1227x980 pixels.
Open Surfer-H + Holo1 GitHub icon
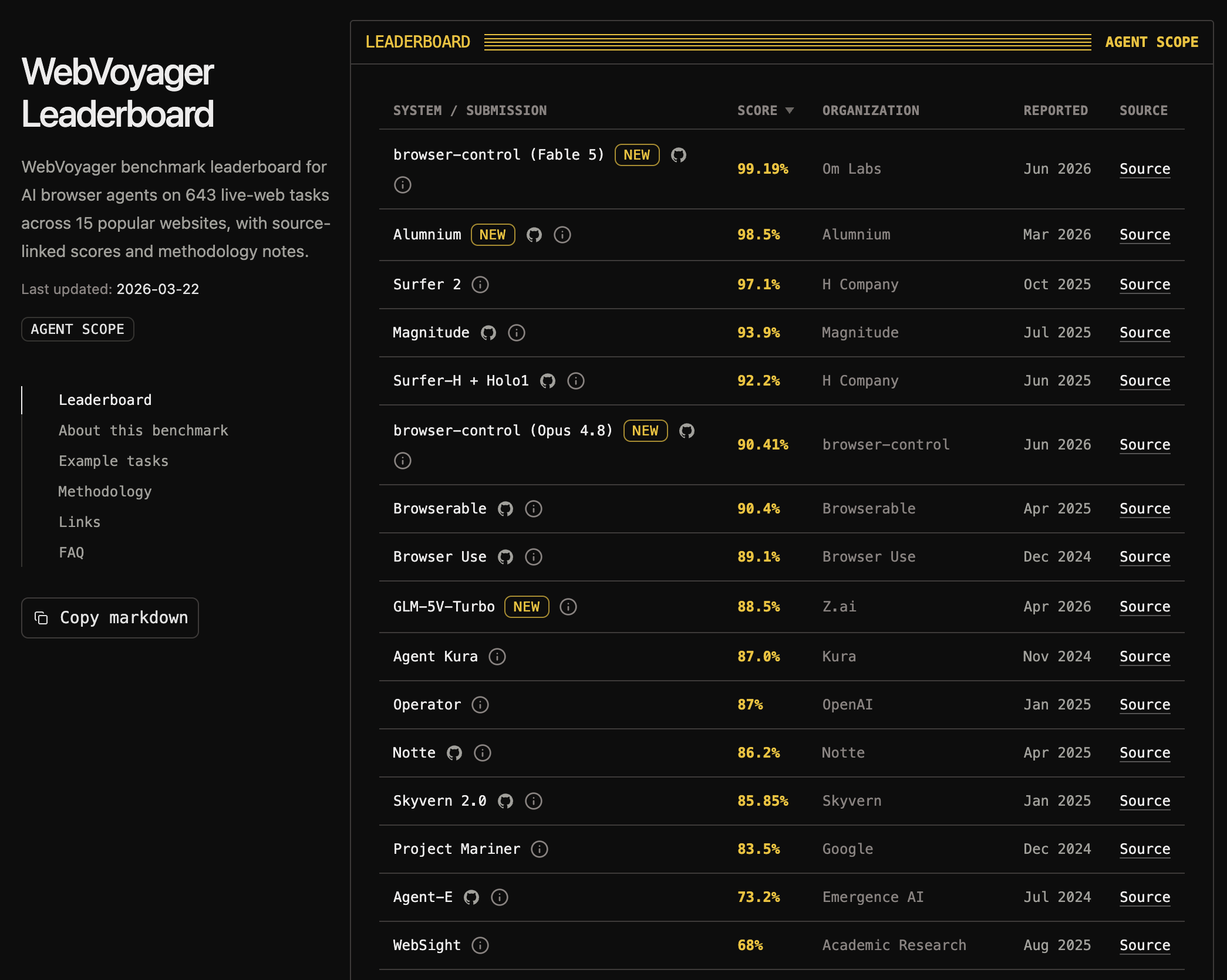pos(548,381)
